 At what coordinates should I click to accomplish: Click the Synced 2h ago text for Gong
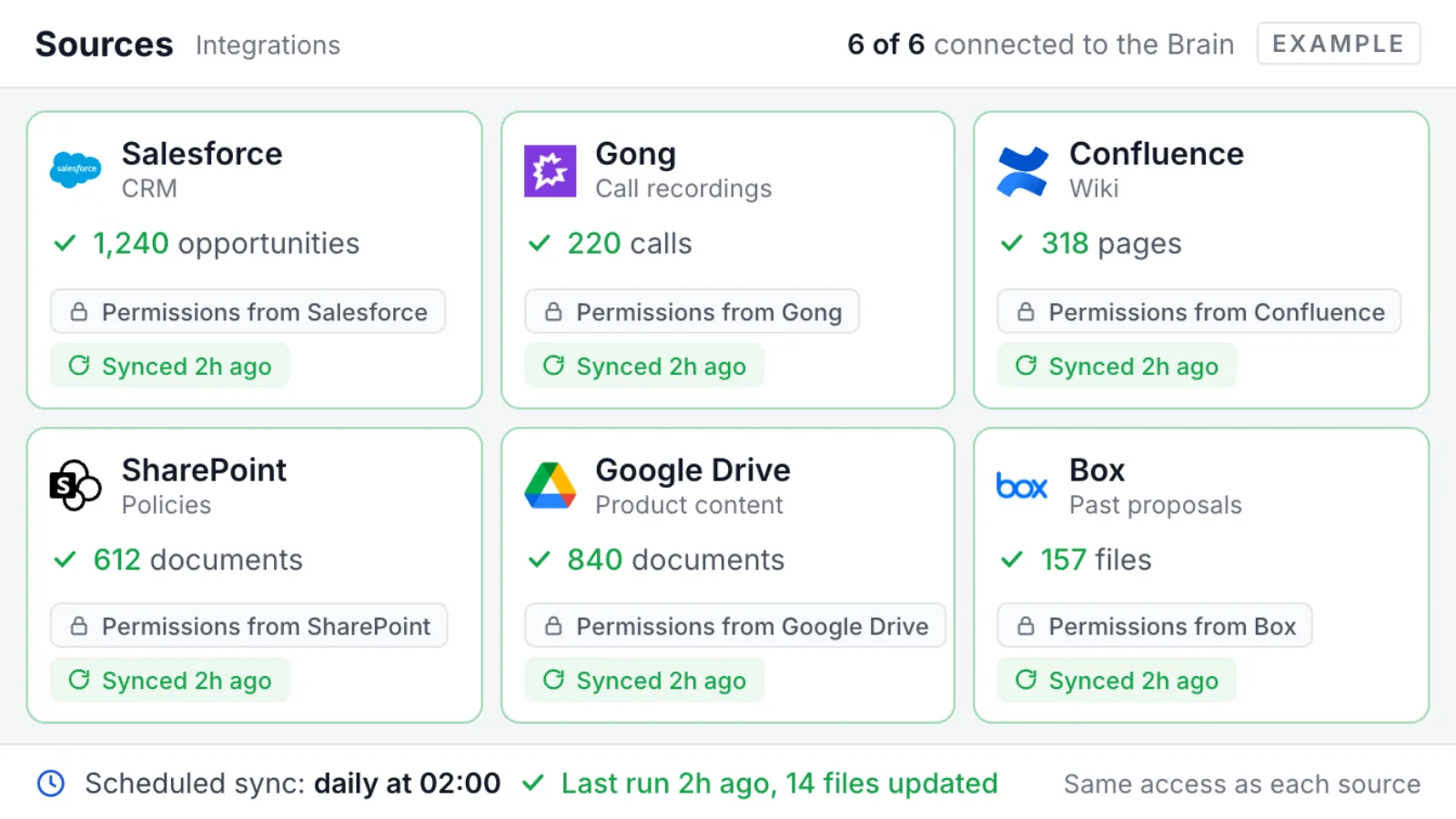(x=662, y=367)
